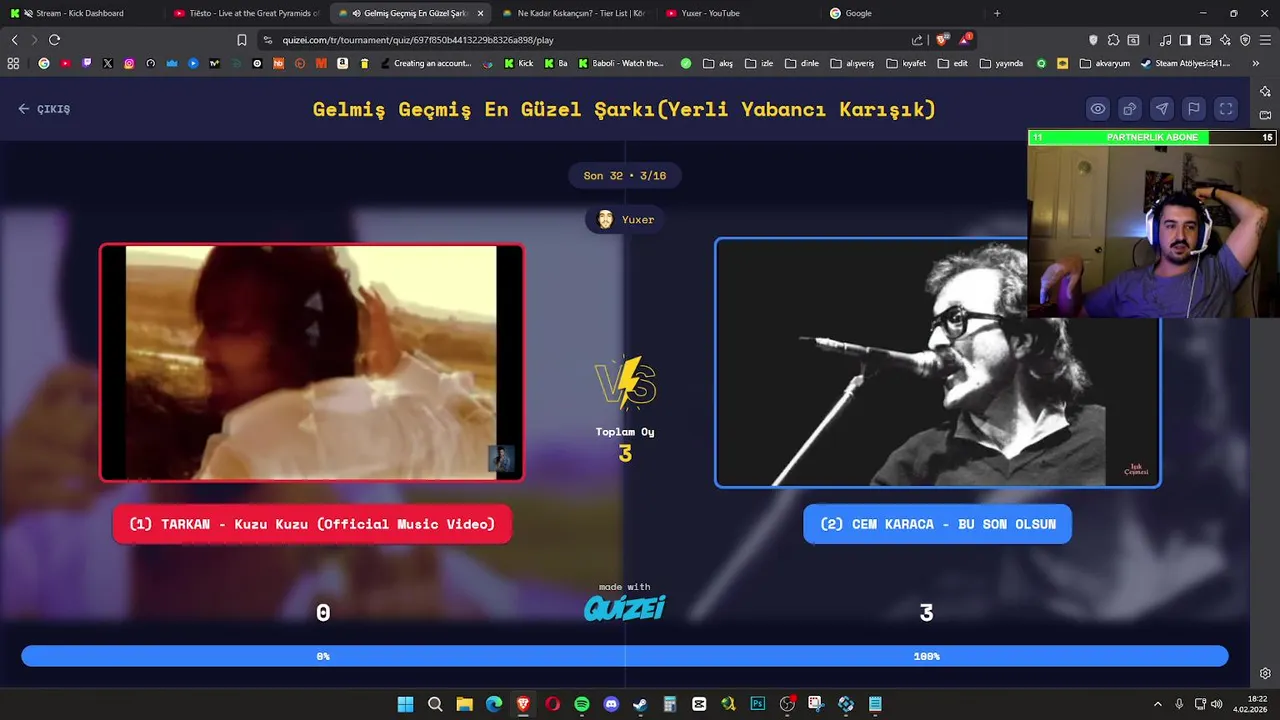
Task: Click the Yuxer creator badge
Action: point(625,220)
